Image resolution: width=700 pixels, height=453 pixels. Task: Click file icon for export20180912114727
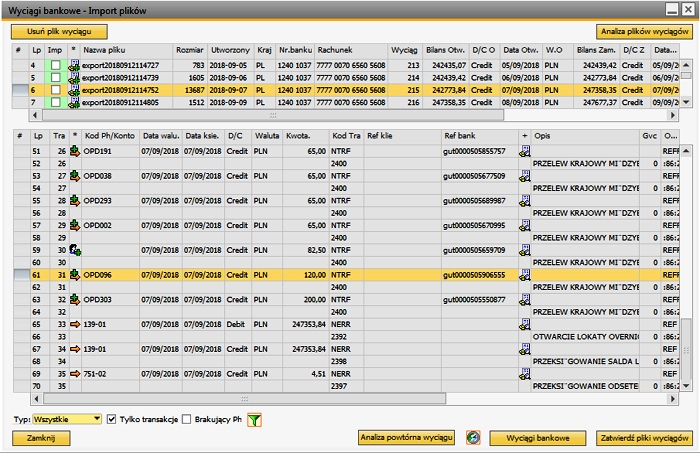74,65
